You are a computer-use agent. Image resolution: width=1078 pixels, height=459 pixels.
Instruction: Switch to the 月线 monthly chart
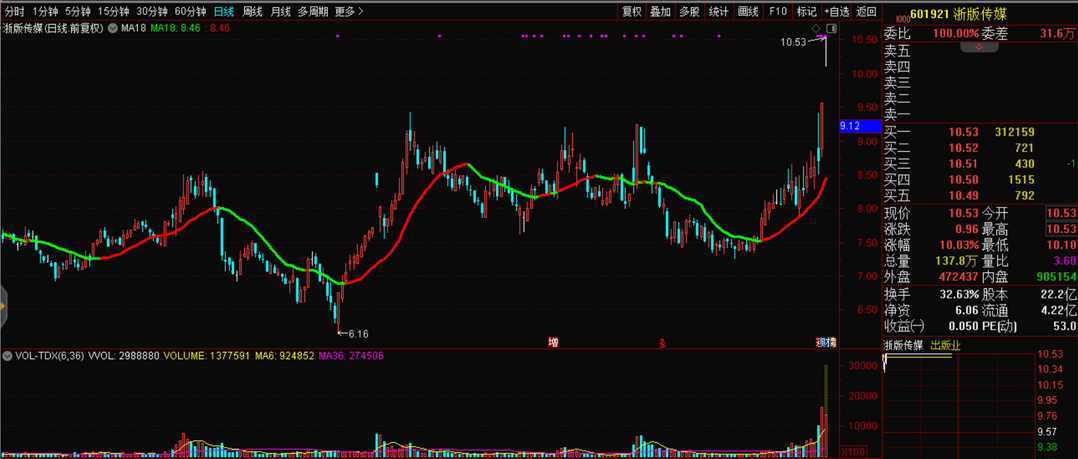click(x=280, y=11)
